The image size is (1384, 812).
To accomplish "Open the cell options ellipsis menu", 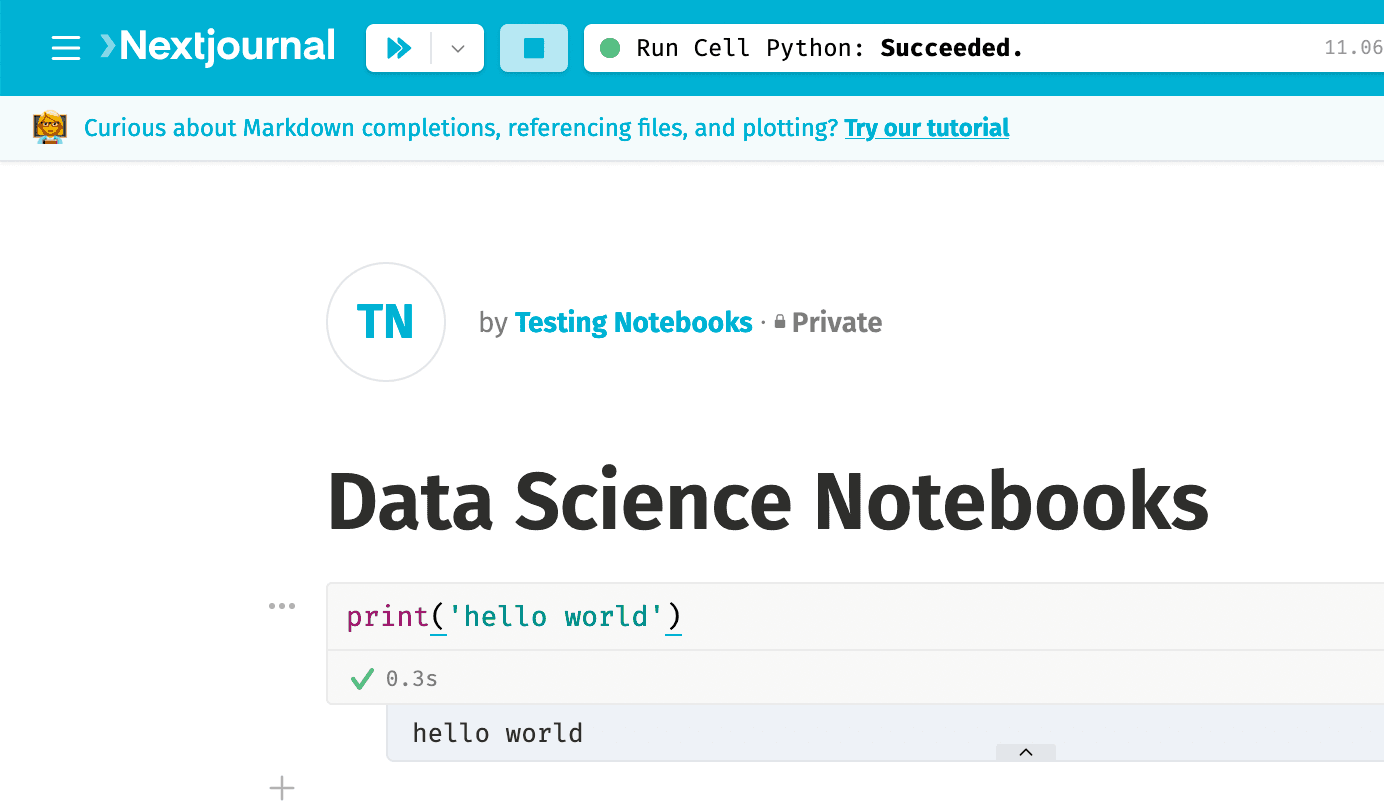I will pyautogui.click(x=282, y=604).
